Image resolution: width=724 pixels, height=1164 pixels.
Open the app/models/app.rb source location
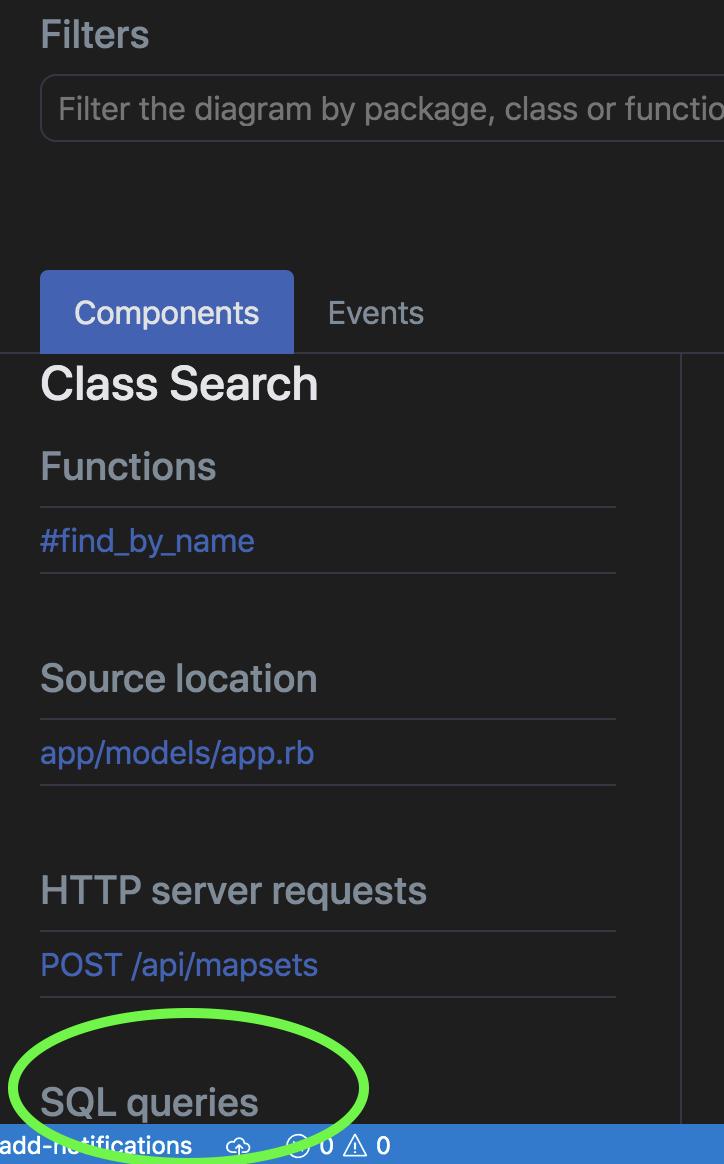tap(177, 753)
